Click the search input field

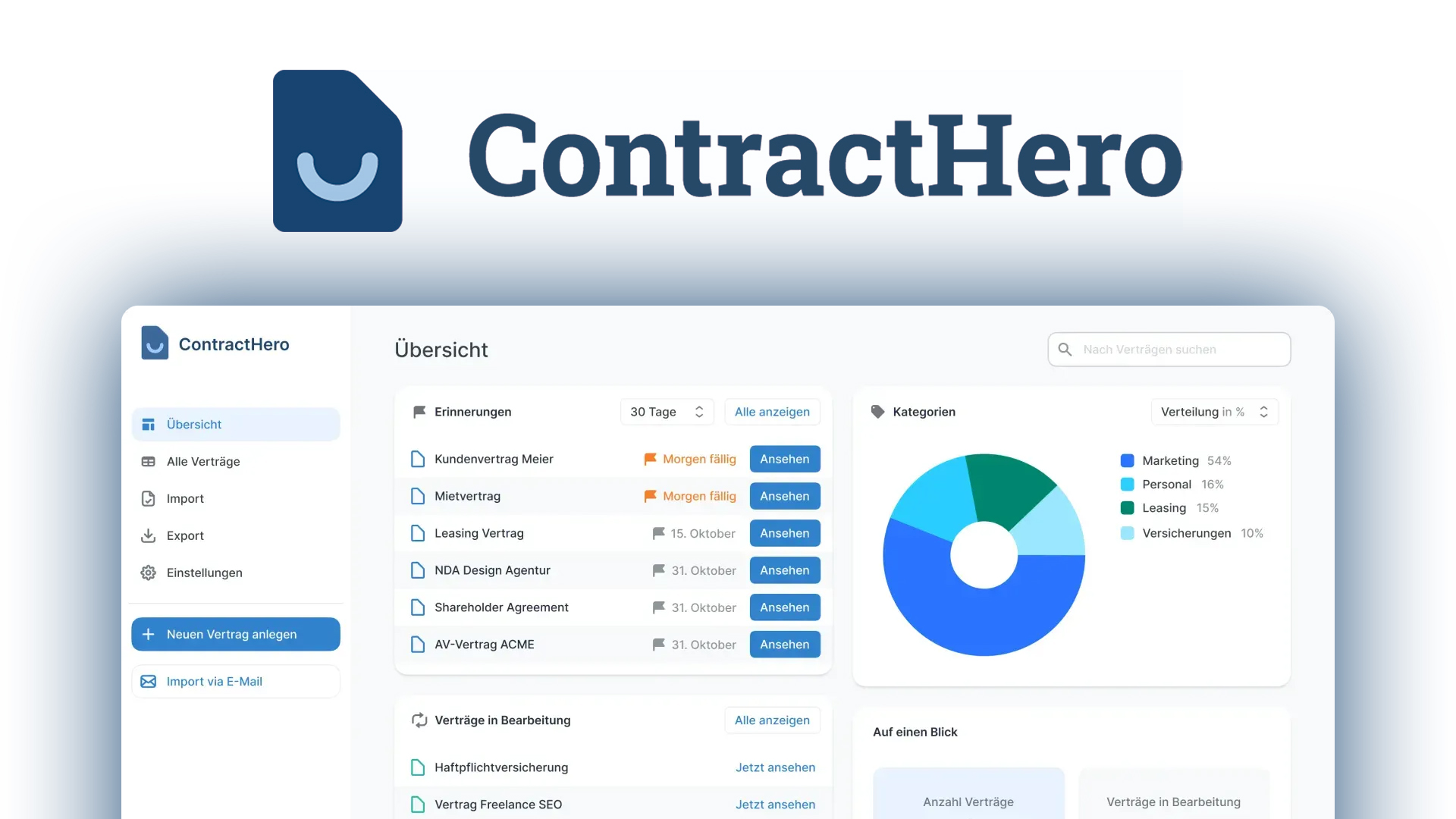point(1169,349)
